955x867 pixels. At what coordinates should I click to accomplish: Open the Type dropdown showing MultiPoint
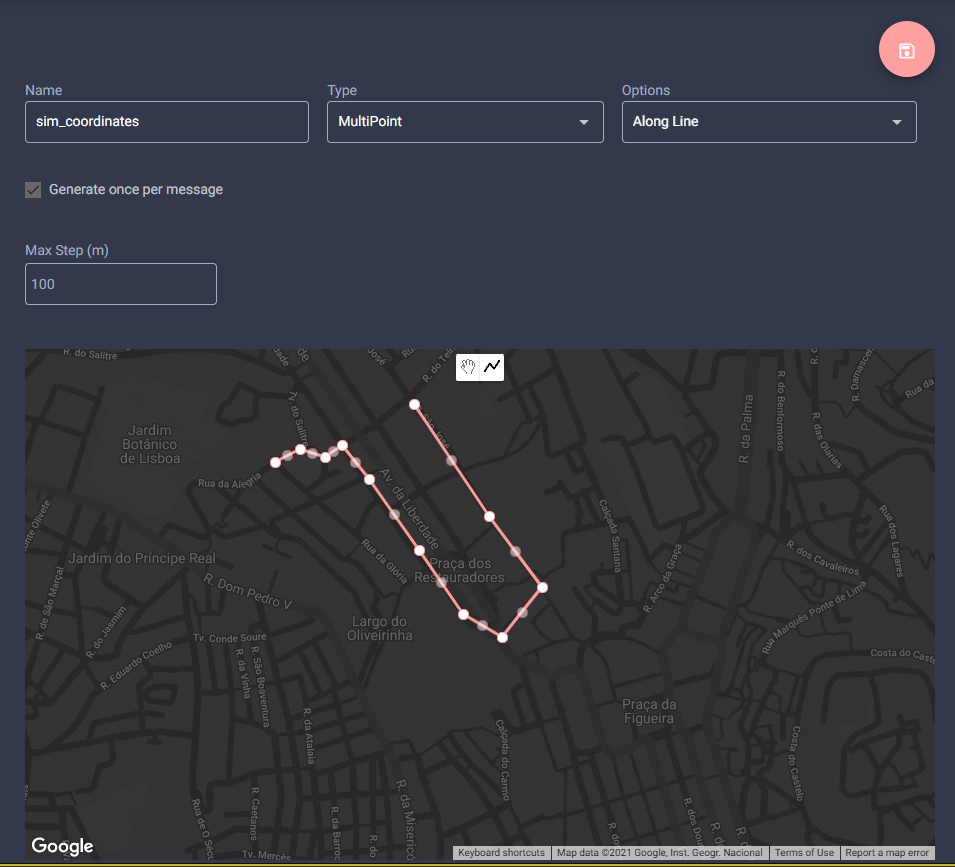coord(465,121)
